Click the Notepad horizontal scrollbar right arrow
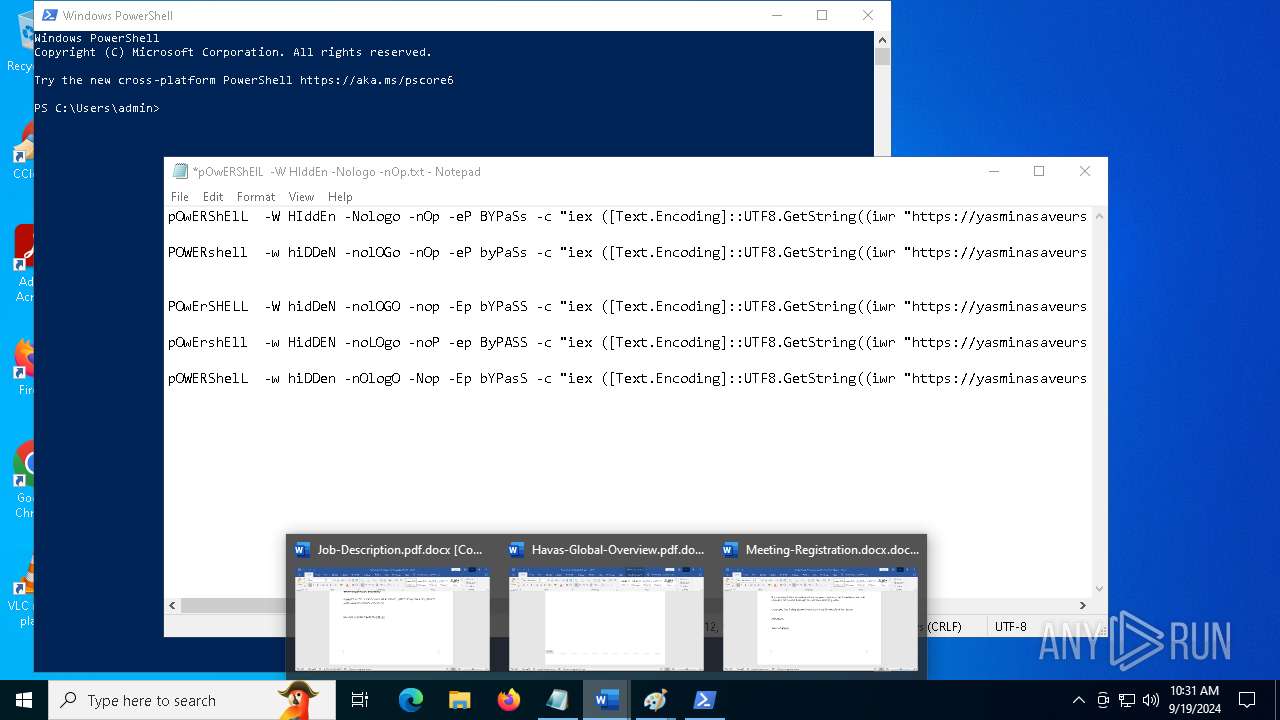This screenshot has height=720, width=1280. tap(1082, 605)
